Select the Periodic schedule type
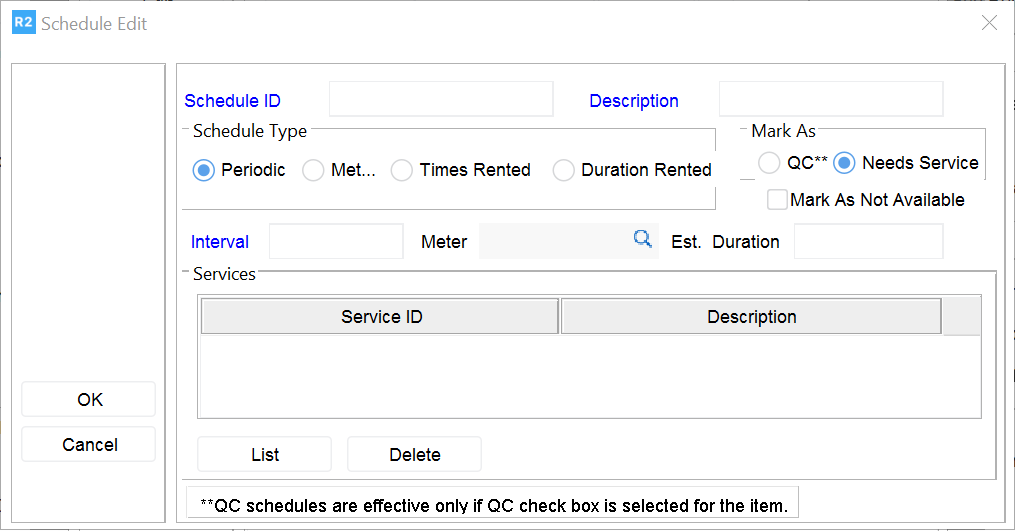Screen dimensions: 1015x531 pyautogui.click(x=204, y=171)
